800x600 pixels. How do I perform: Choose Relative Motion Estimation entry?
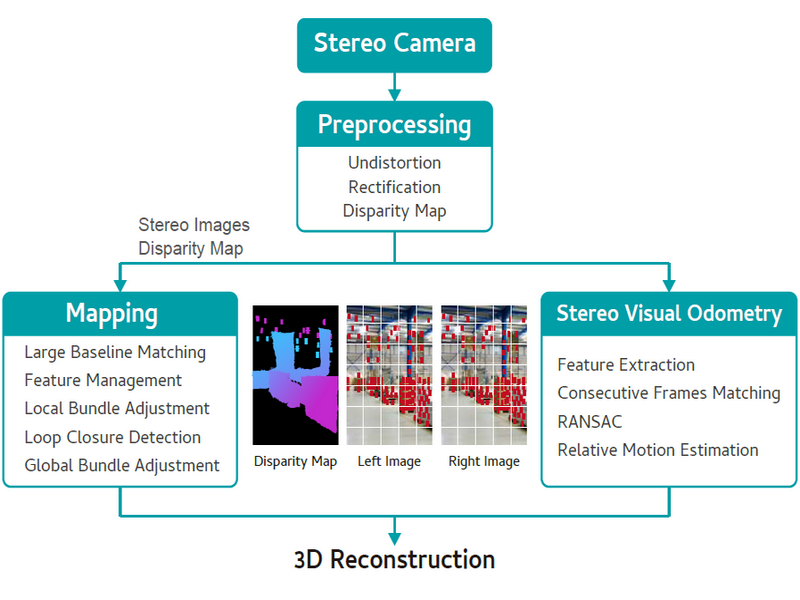pos(657,450)
